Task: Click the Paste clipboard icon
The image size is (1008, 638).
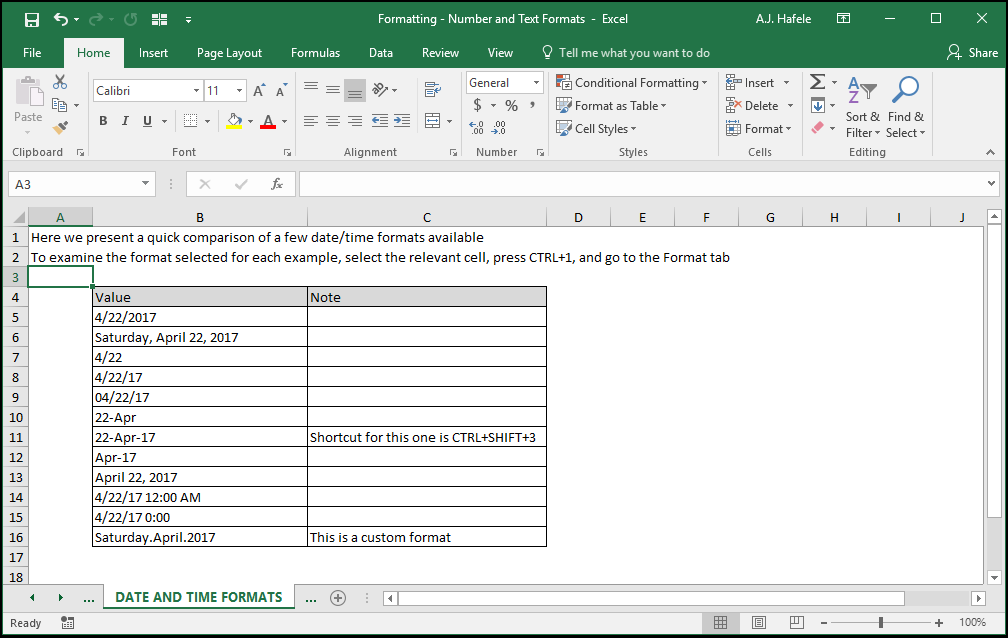Action: pyautogui.click(x=28, y=92)
